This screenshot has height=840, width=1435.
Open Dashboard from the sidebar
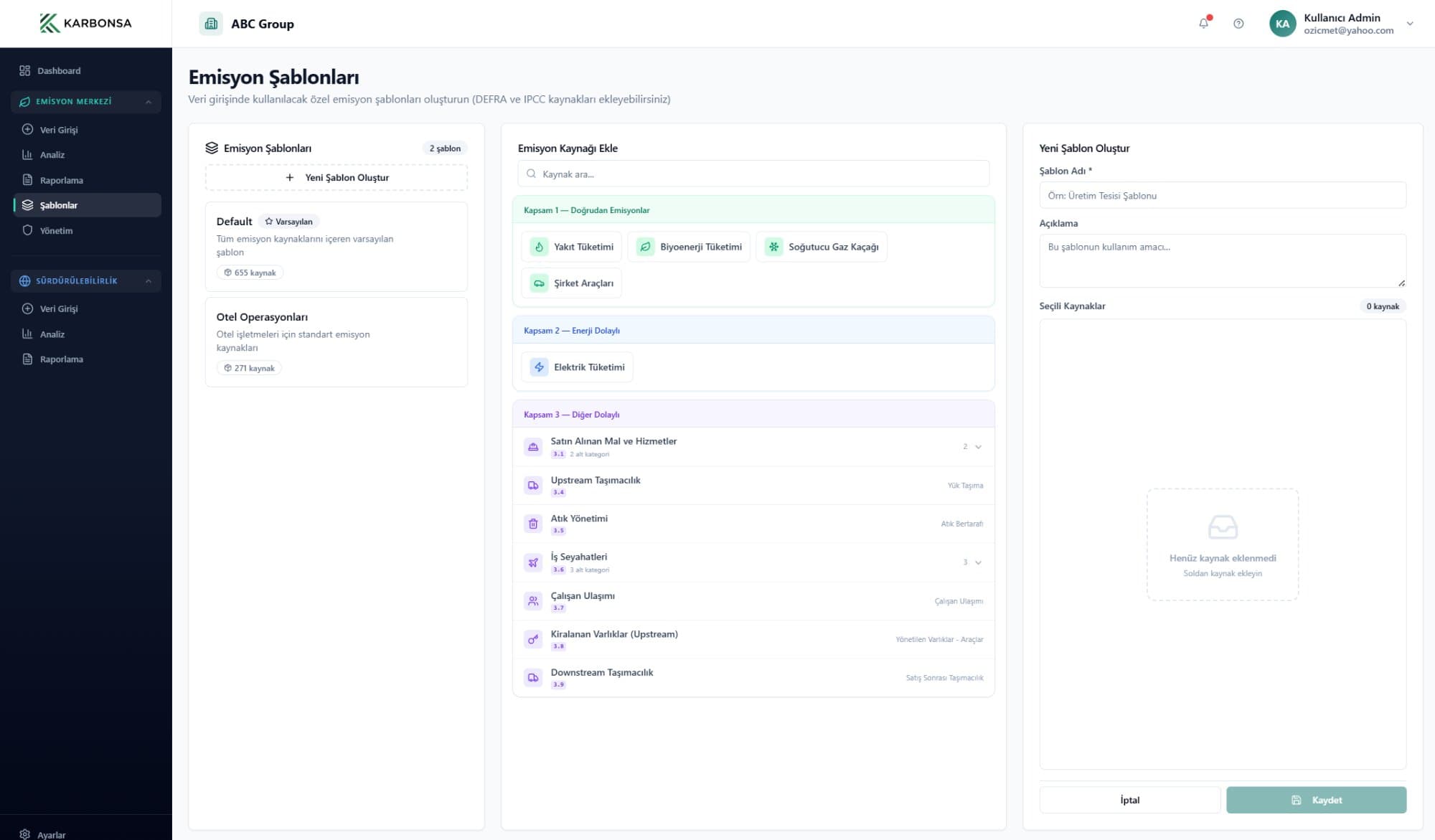coord(58,71)
